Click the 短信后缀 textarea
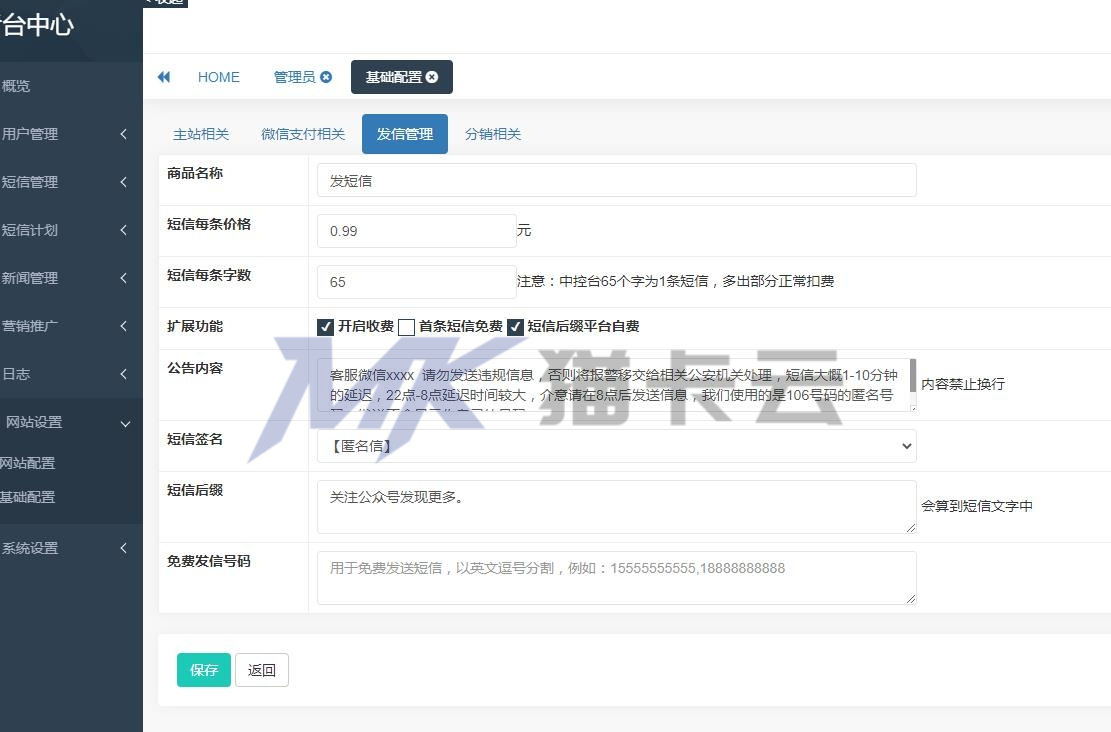The height and width of the screenshot is (732, 1111). click(616, 507)
